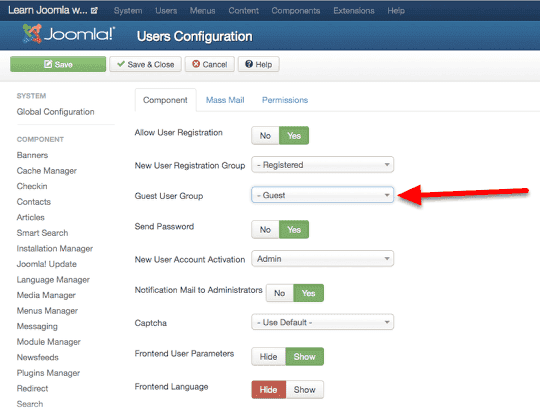Open the Menus menu

pyautogui.click(x=202, y=11)
